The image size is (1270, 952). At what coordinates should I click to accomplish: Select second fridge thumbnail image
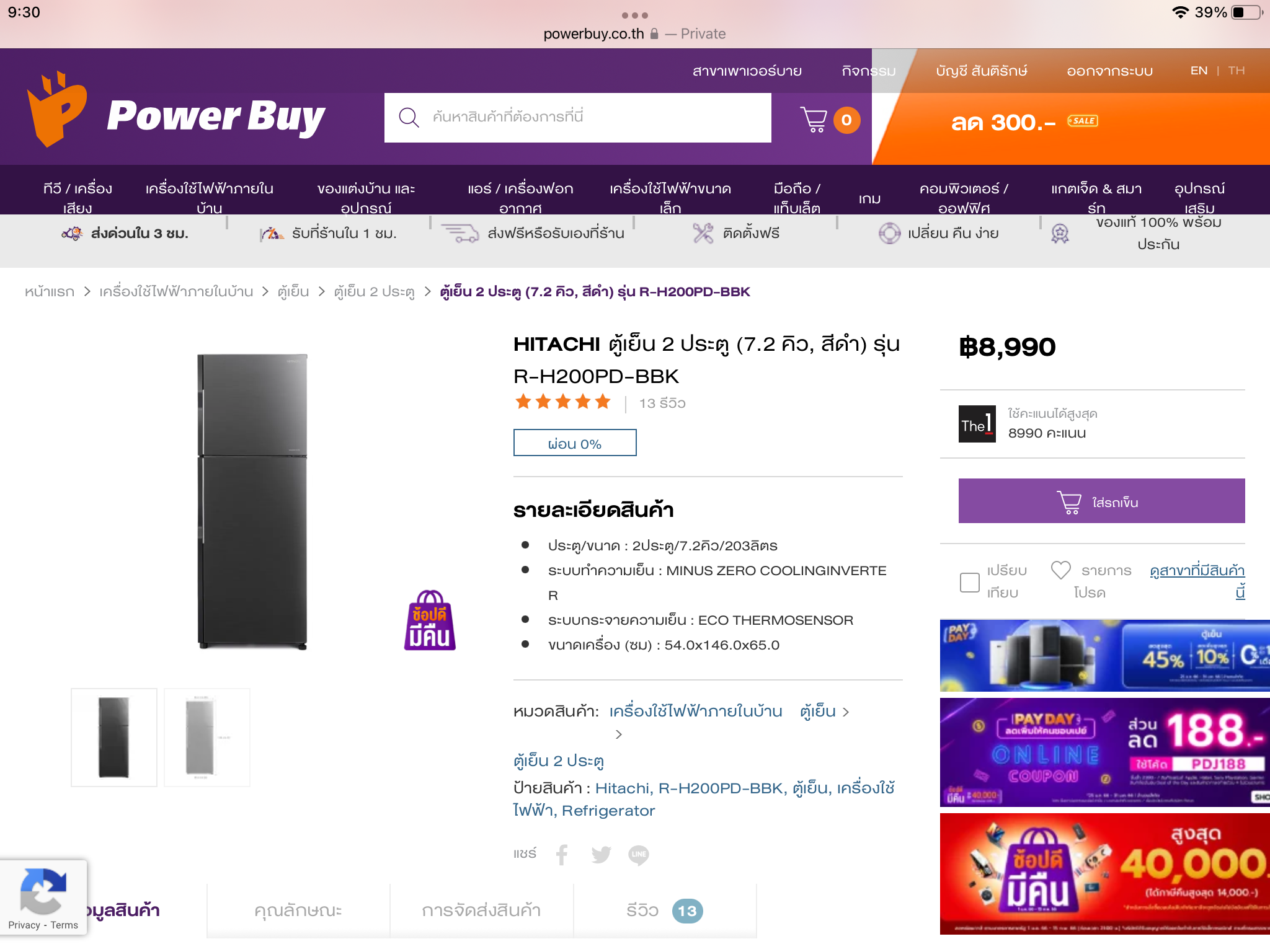point(206,737)
